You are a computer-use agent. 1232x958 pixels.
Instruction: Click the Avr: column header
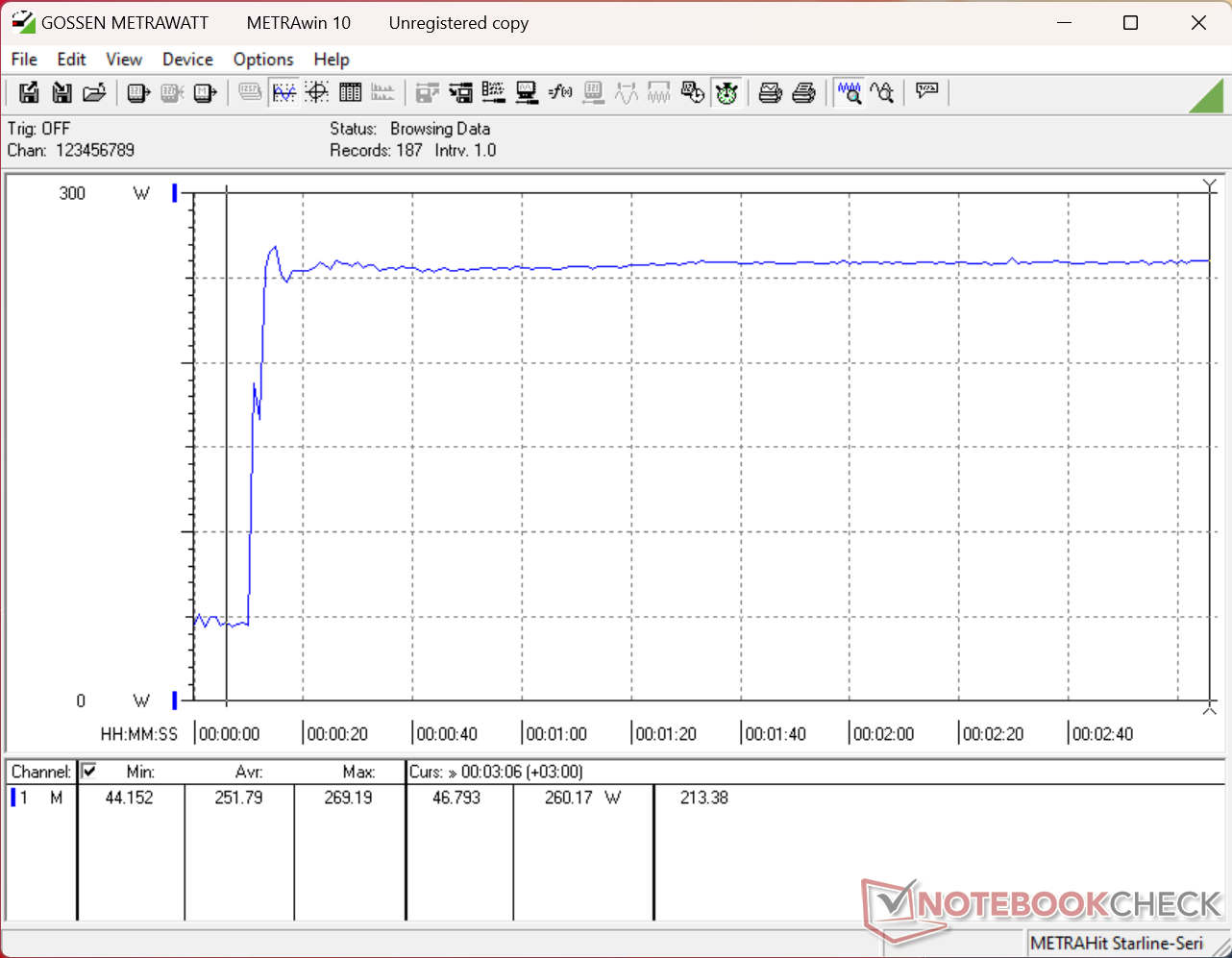pos(249,772)
